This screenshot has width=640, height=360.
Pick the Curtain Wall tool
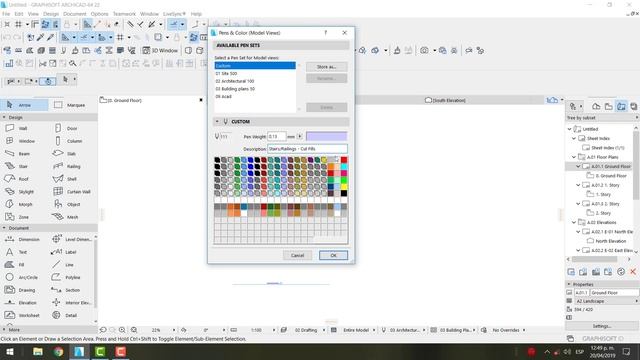pos(72,191)
